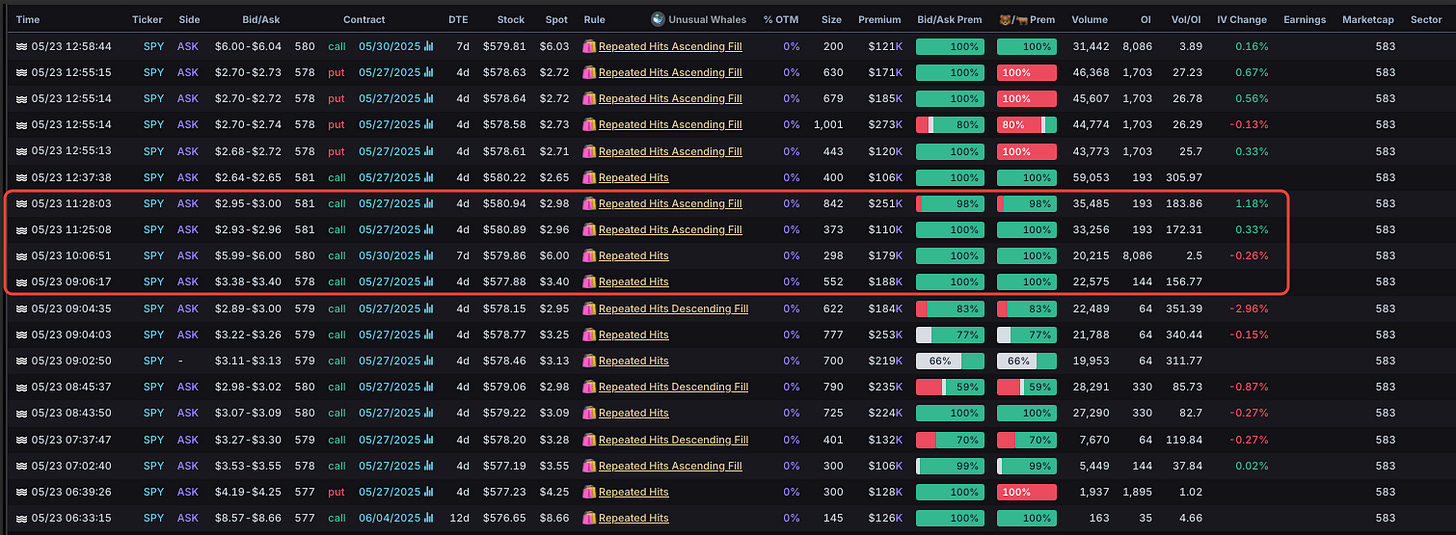Click the rule bag icon in the 06:39:26 row
Viewport: 1456px width, 535px height.
pos(589,492)
